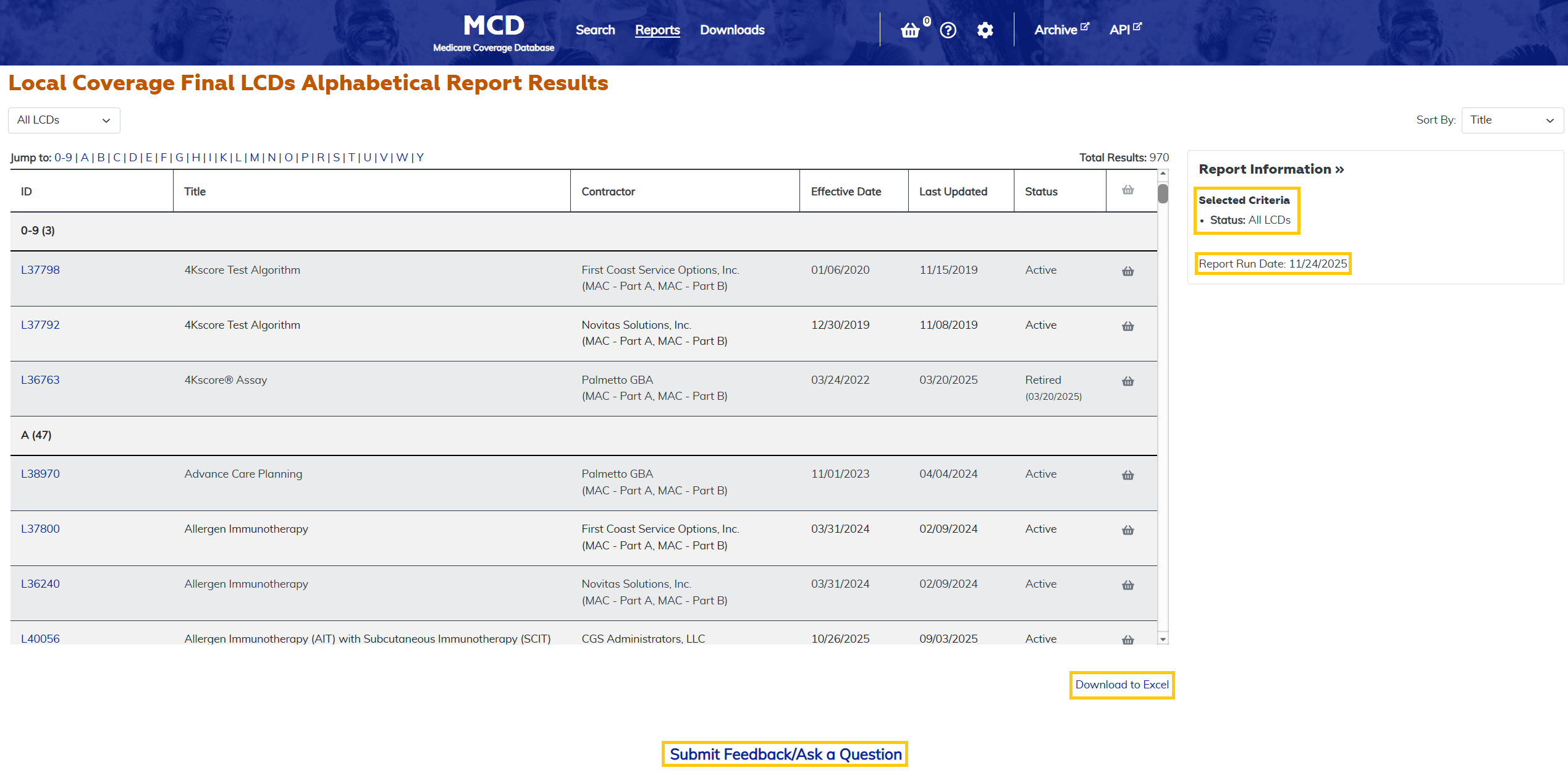
Task: Open the All LCDs status dropdown
Action: coord(64,120)
